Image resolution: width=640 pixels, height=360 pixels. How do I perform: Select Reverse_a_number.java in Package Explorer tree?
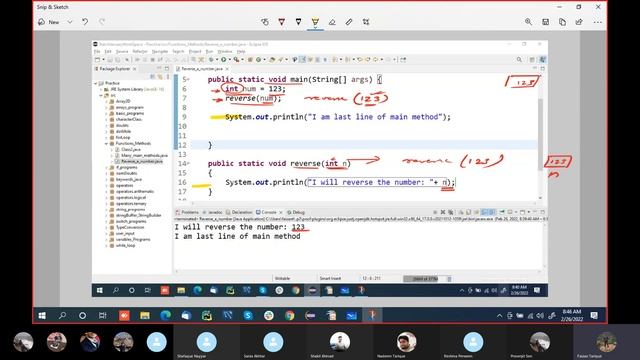click(142, 161)
